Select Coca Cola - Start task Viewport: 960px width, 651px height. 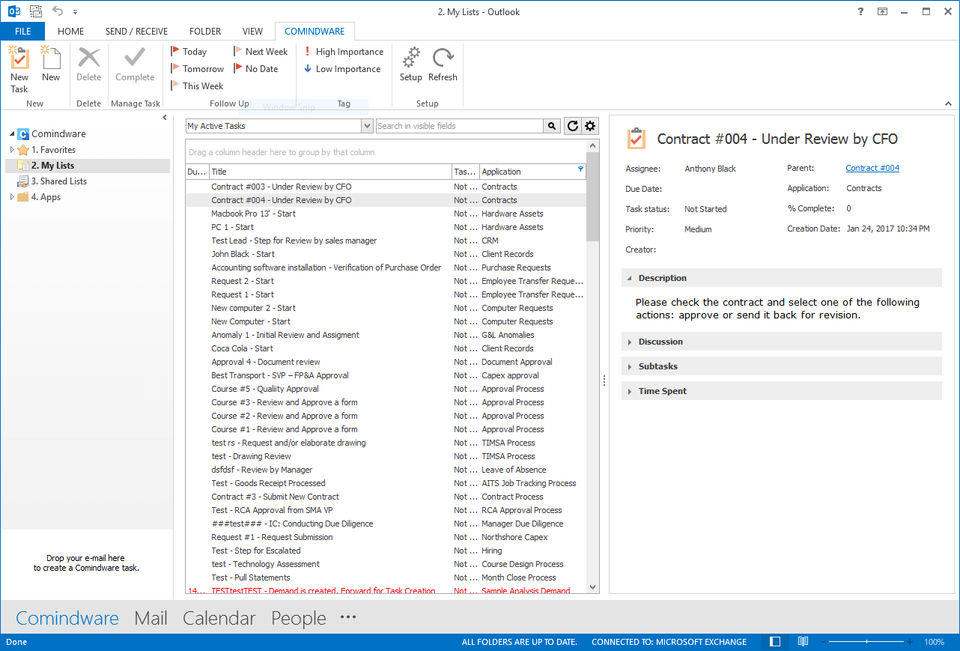386,348
